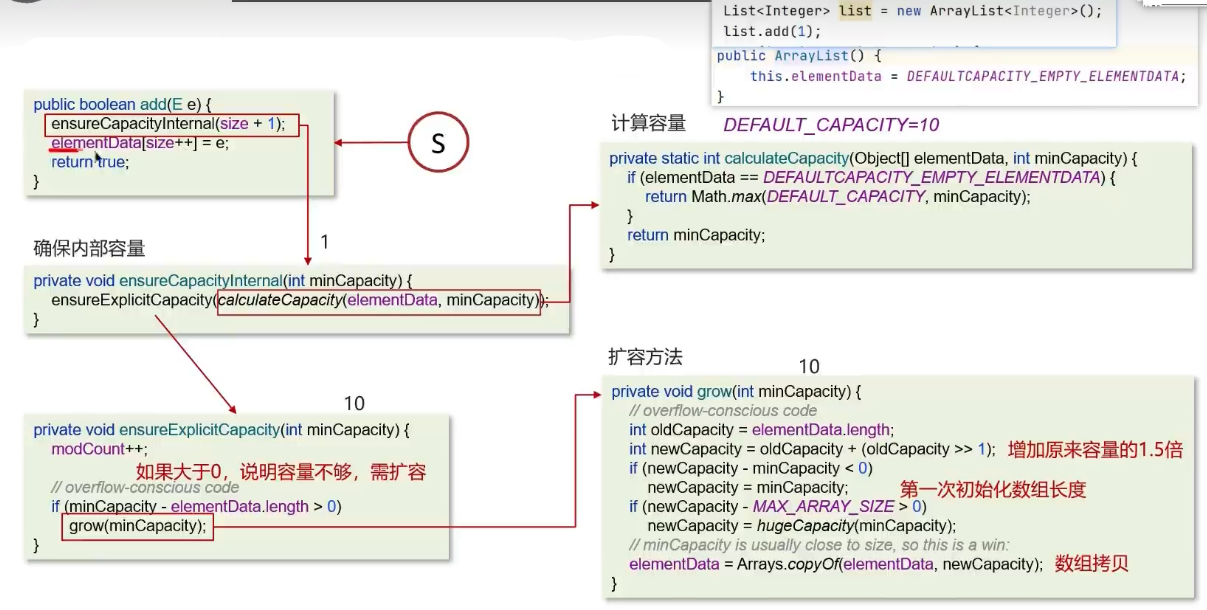The height and width of the screenshot is (610, 1207).
Task: Click the "public ArrayList() {" constructor line
Action: pyautogui.click(x=798, y=56)
